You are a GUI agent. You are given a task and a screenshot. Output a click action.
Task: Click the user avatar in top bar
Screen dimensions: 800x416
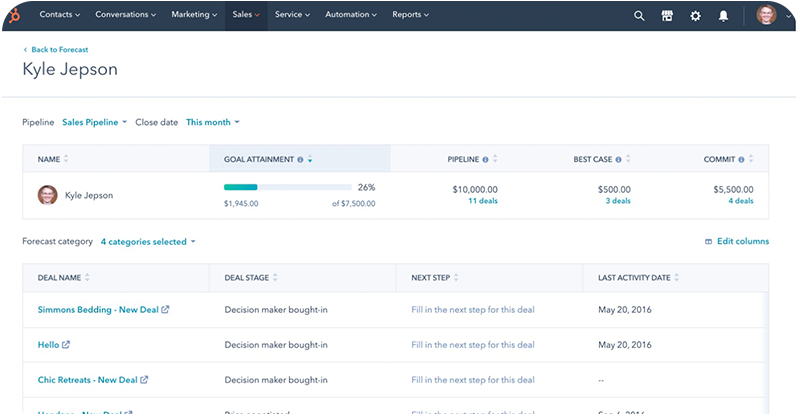[766, 15]
